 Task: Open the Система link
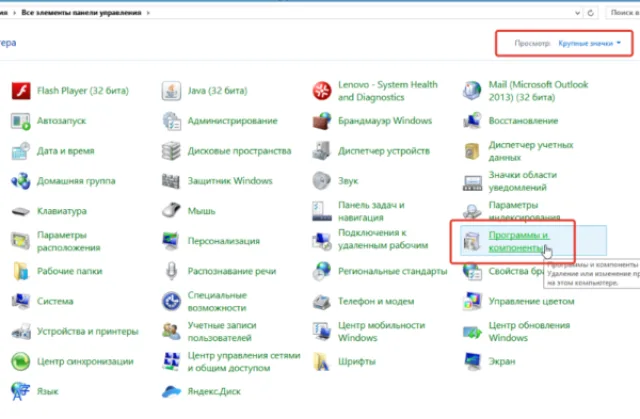(x=55, y=301)
